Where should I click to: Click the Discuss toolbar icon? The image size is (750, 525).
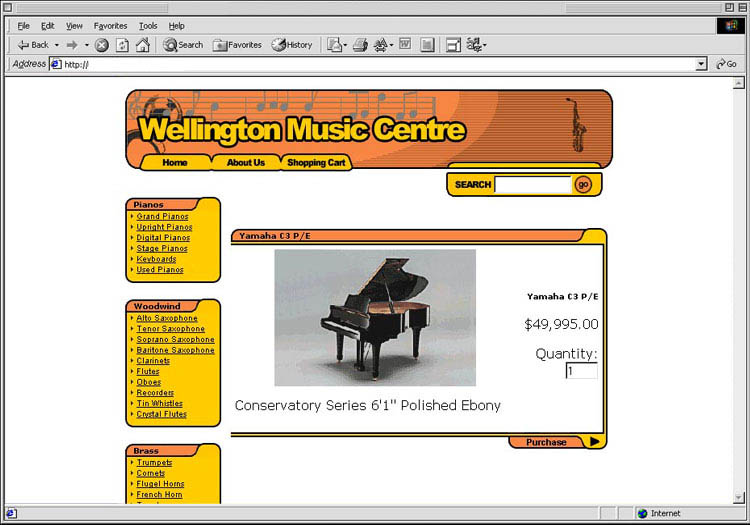[427, 45]
